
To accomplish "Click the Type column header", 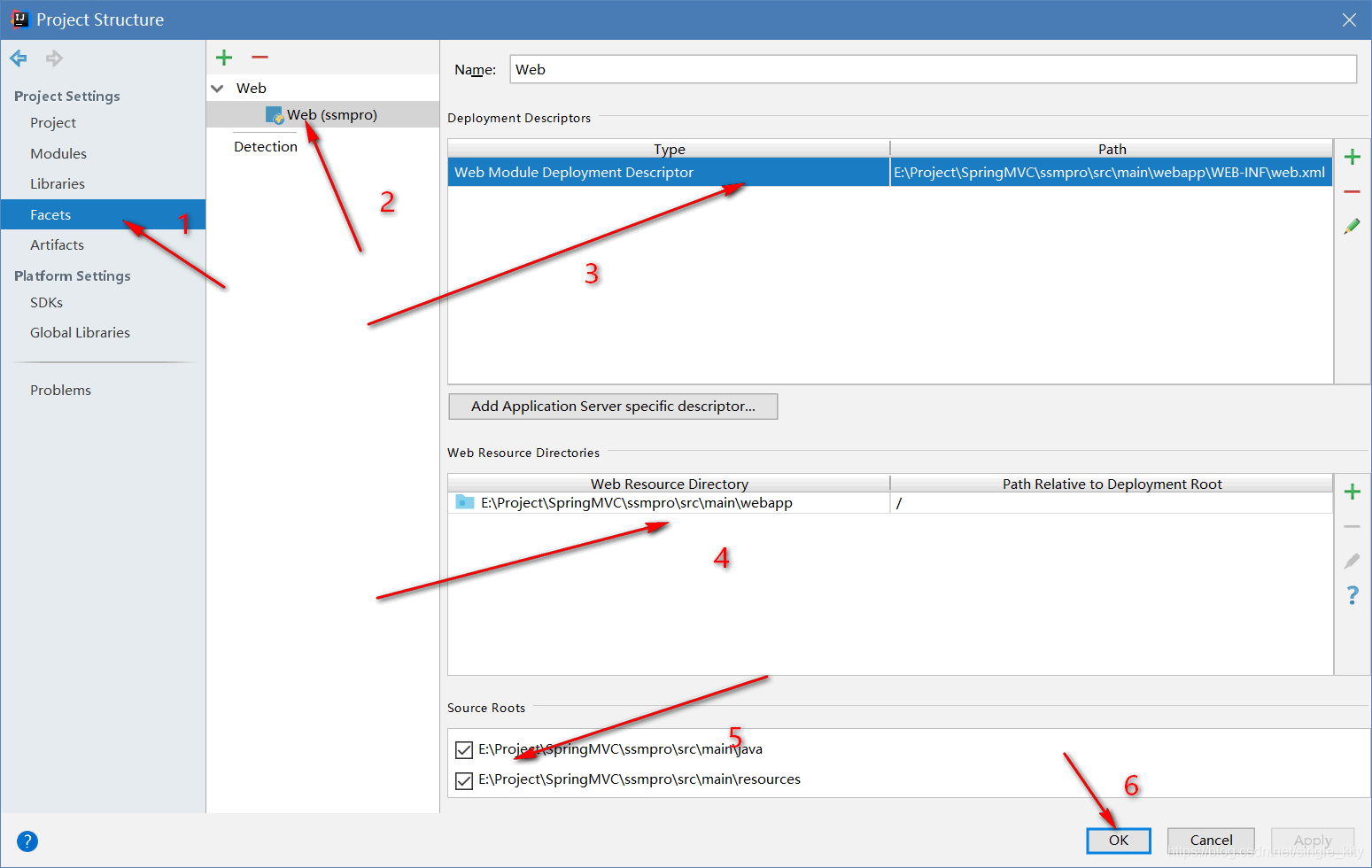I will pyautogui.click(x=670, y=149).
